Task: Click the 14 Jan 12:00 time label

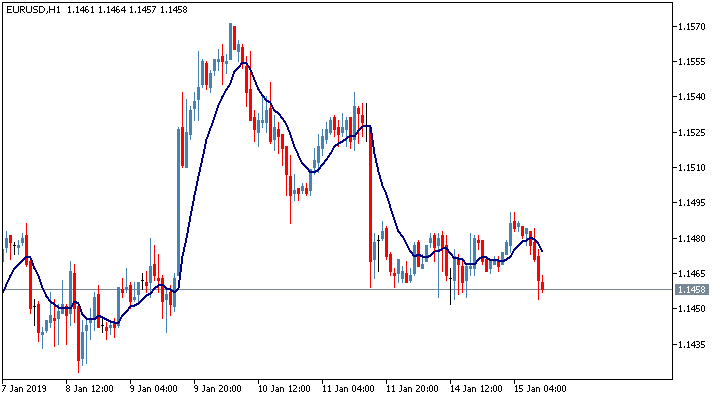Action: tap(476, 389)
